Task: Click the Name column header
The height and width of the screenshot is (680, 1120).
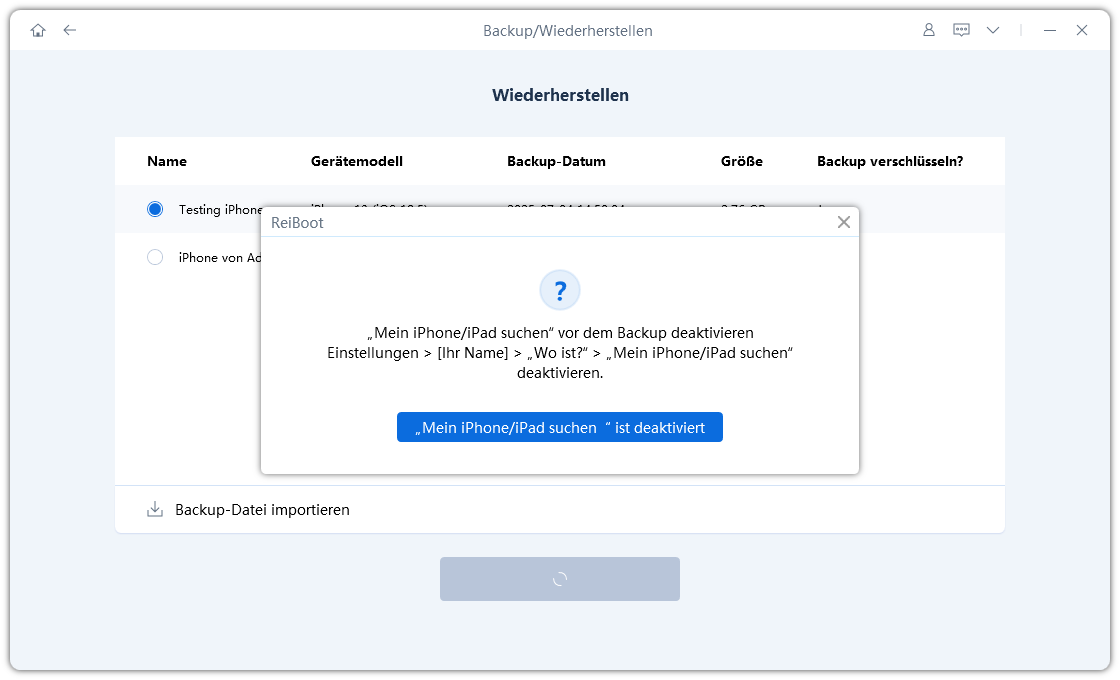Action: click(x=167, y=161)
